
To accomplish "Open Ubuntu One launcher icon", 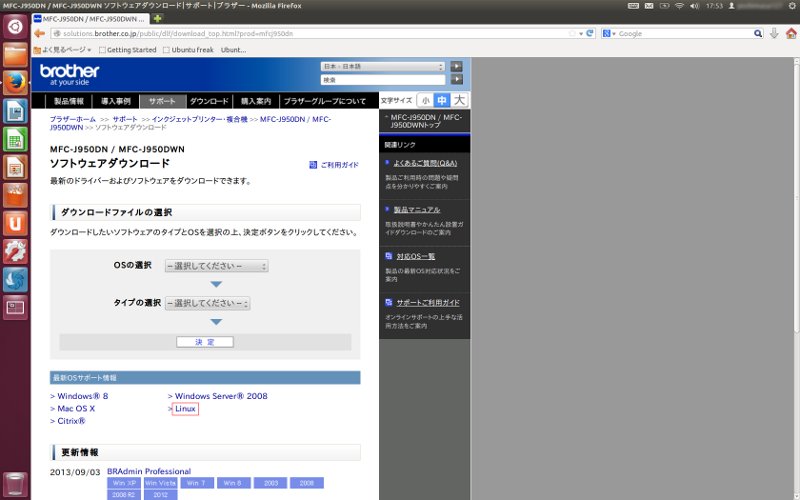I will [x=15, y=223].
